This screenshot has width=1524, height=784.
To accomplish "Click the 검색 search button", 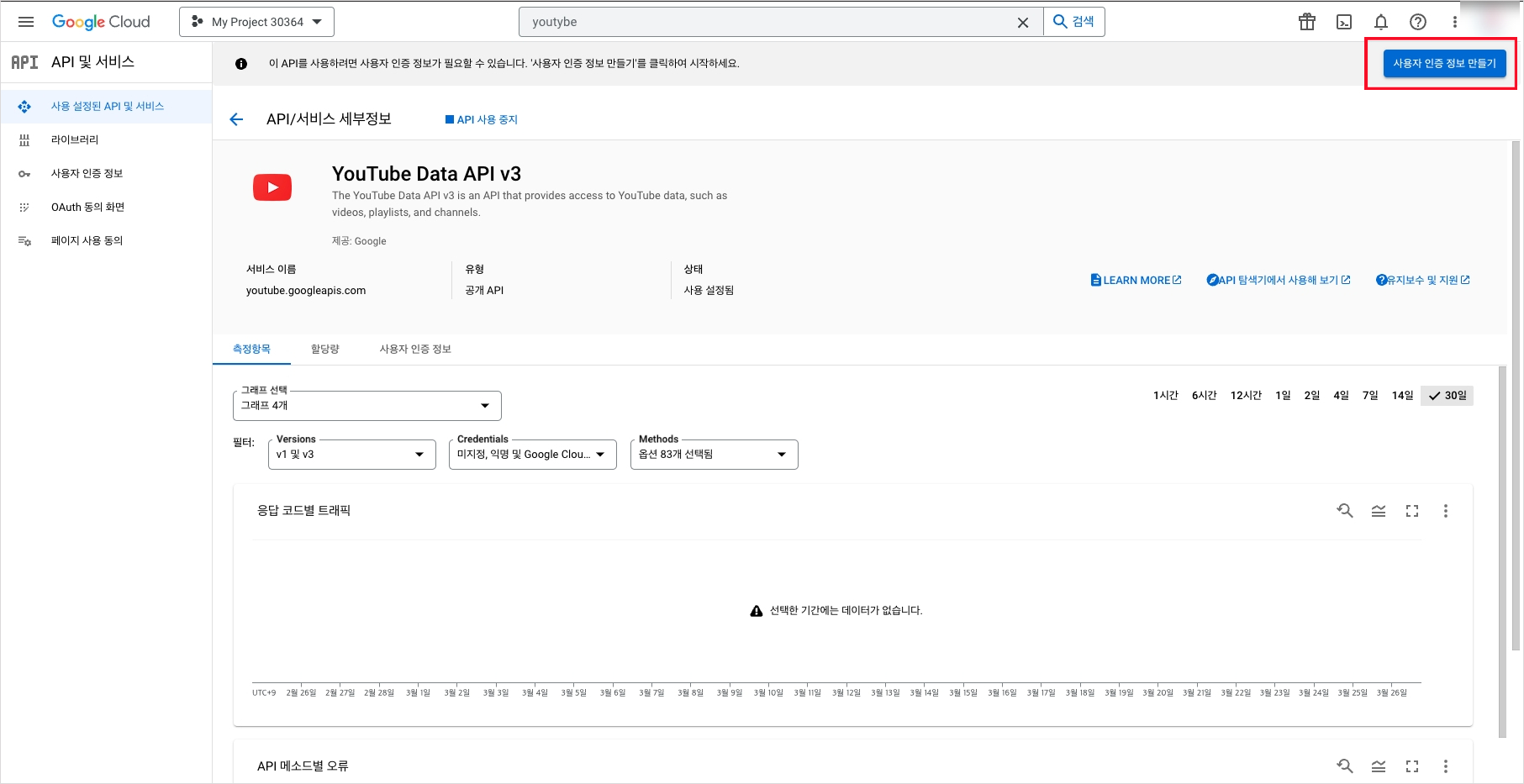I will (1074, 22).
